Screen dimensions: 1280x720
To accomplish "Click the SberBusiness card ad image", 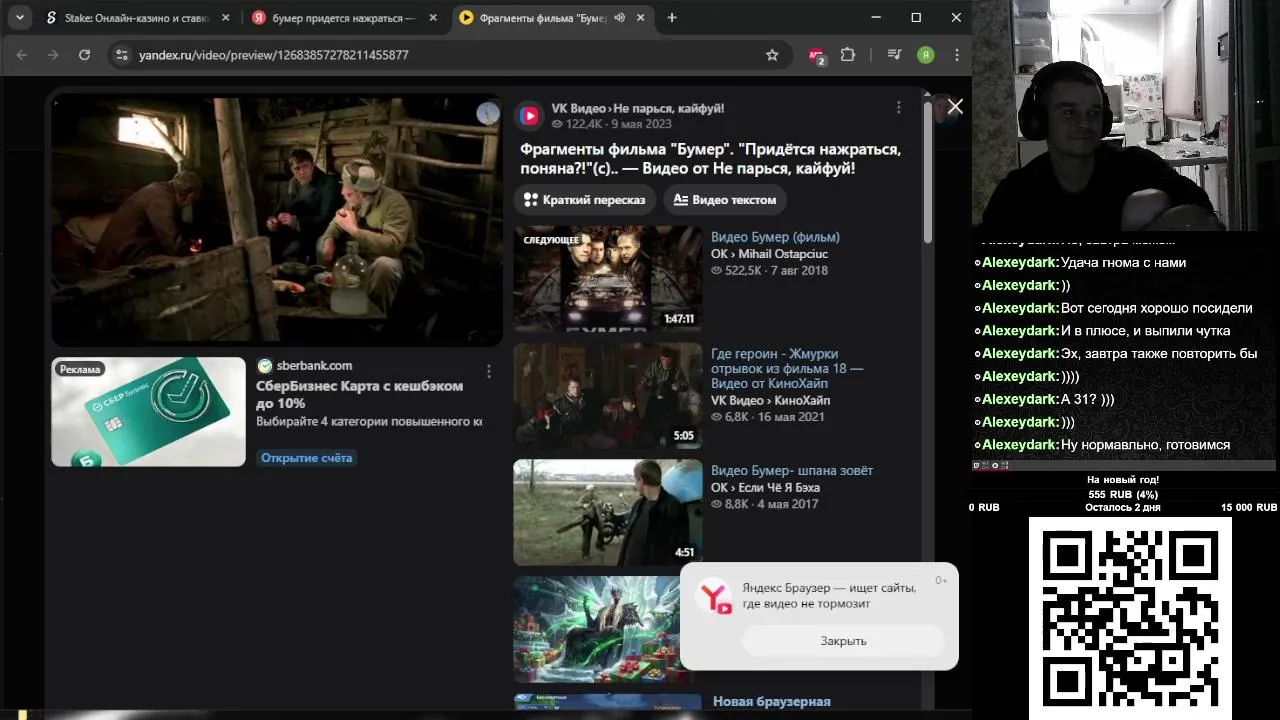I will pos(148,412).
